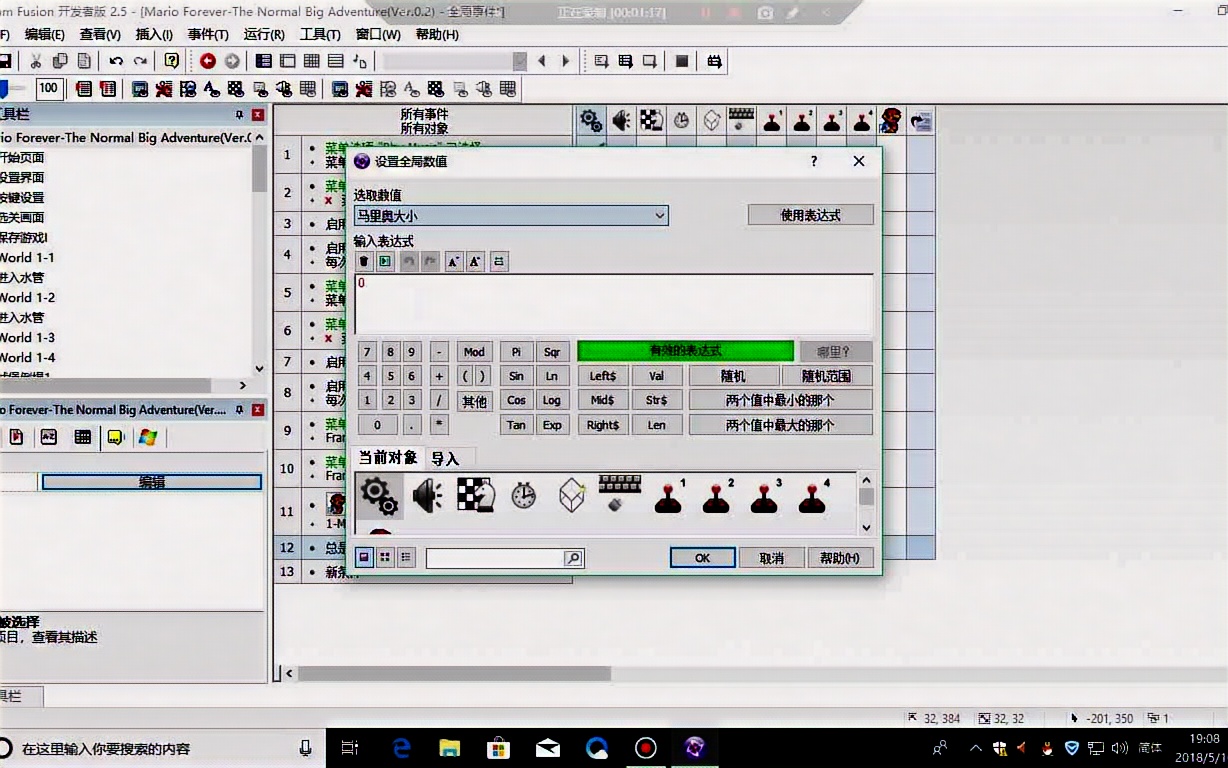The image size is (1228, 768).
Task: Click the red Back arrow in main toolbar
Action: [208, 61]
